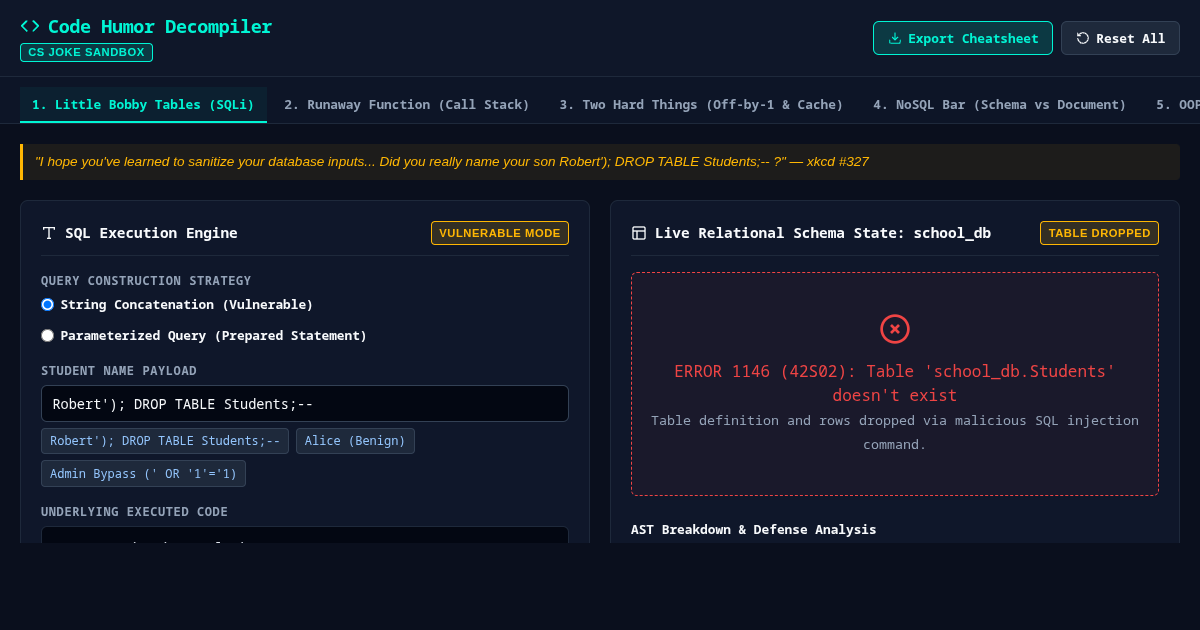The image size is (1200, 630).
Task: Click the red error X circle icon
Action: [x=895, y=329]
